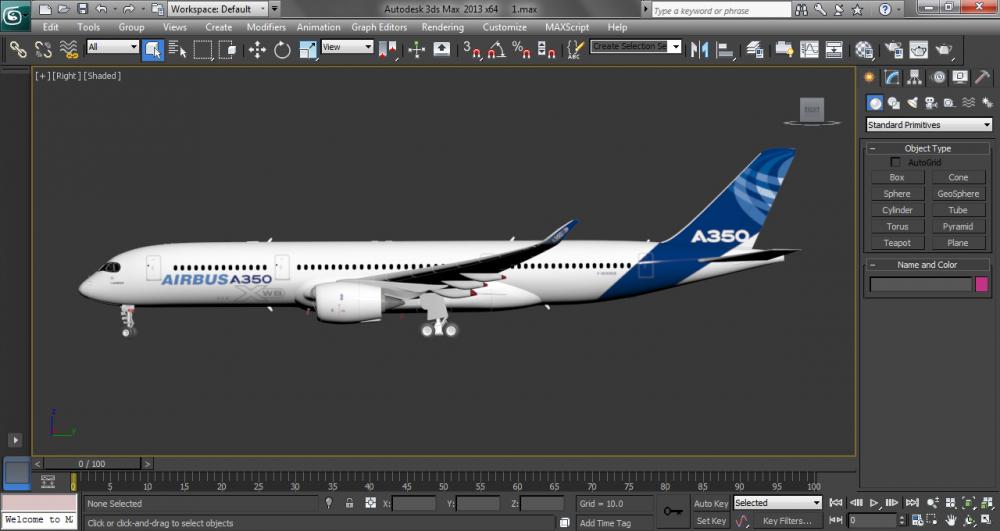Click the Align tool icon
Image resolution: width=1000 pixels, height=531 pixels.
[x=724, y=49]
